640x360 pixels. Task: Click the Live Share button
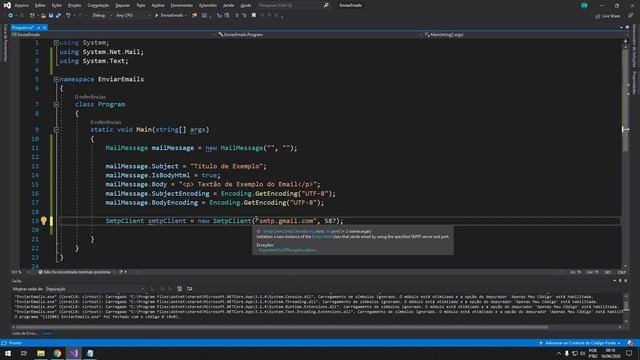click(x=607, y=16)
